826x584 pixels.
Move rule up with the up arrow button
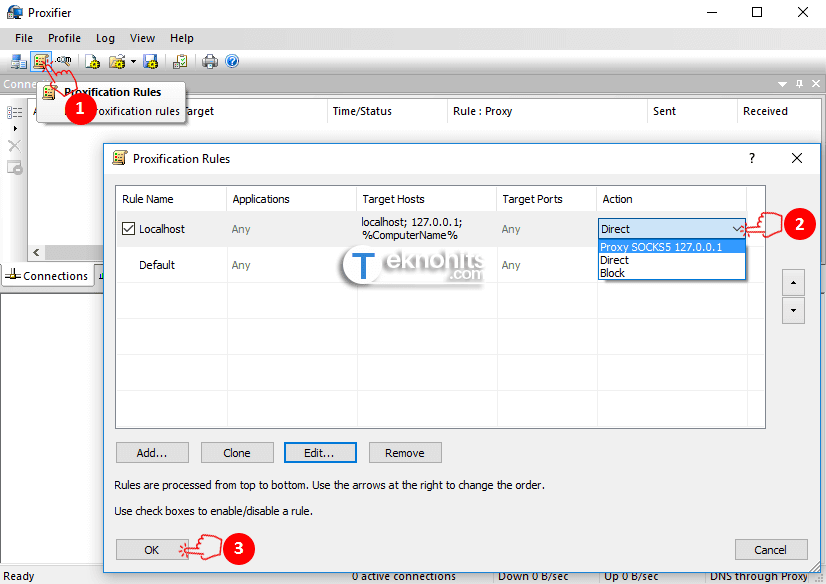(793, 283)
